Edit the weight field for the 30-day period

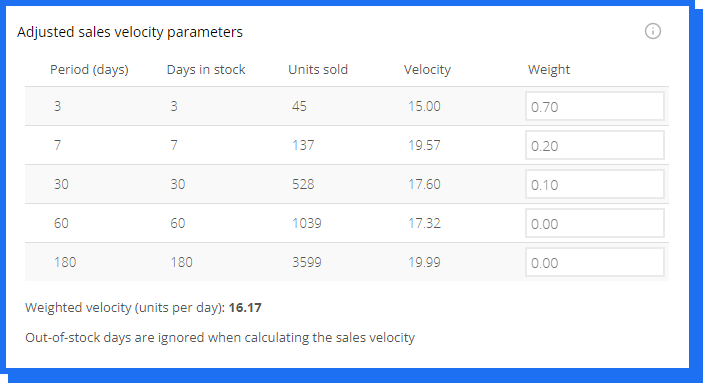coord(595,184)
